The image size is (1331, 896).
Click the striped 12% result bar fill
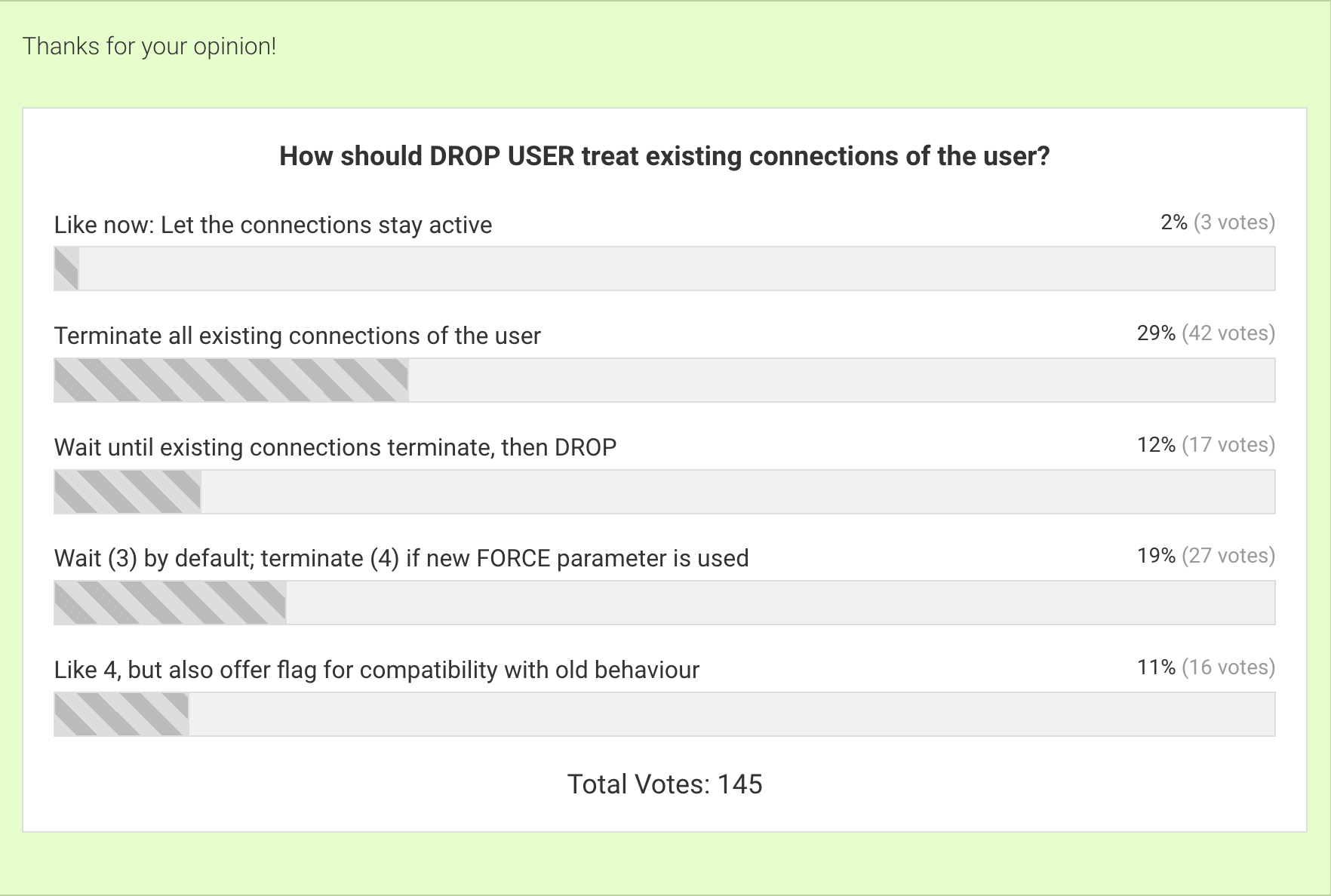[x=128, y=492]
